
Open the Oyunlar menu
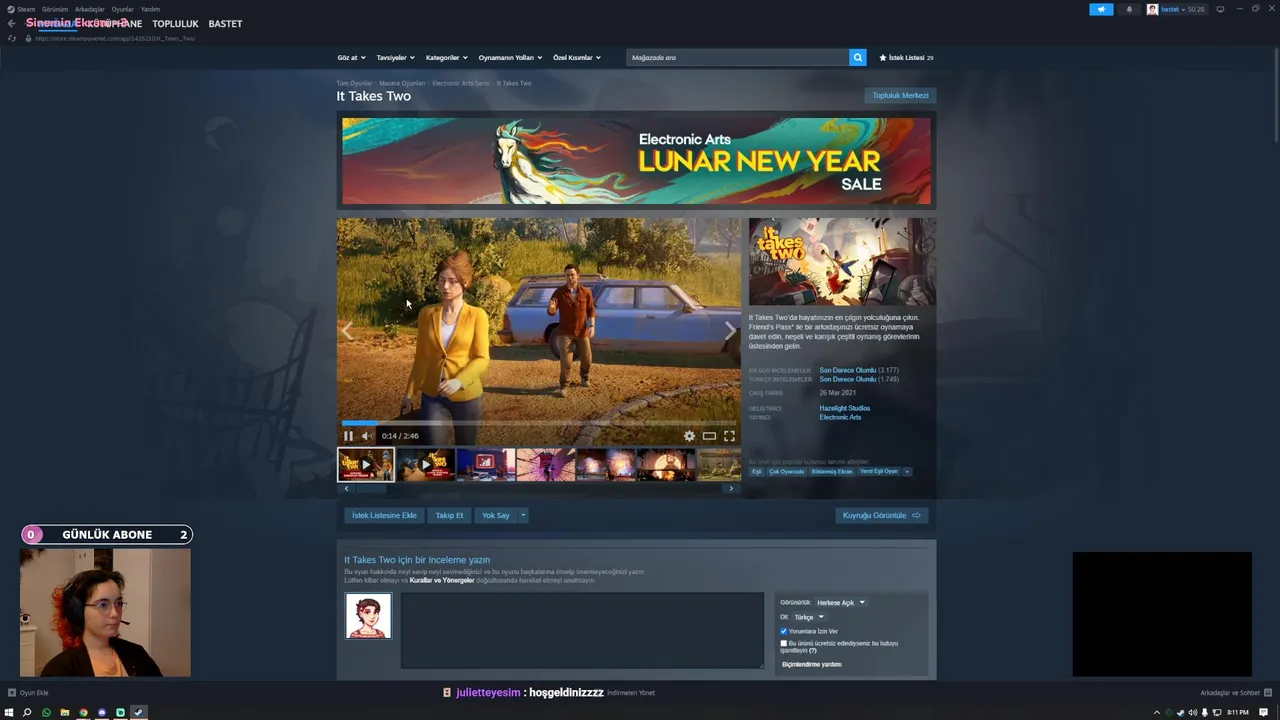pyautogui.click(x=123, y=9)
